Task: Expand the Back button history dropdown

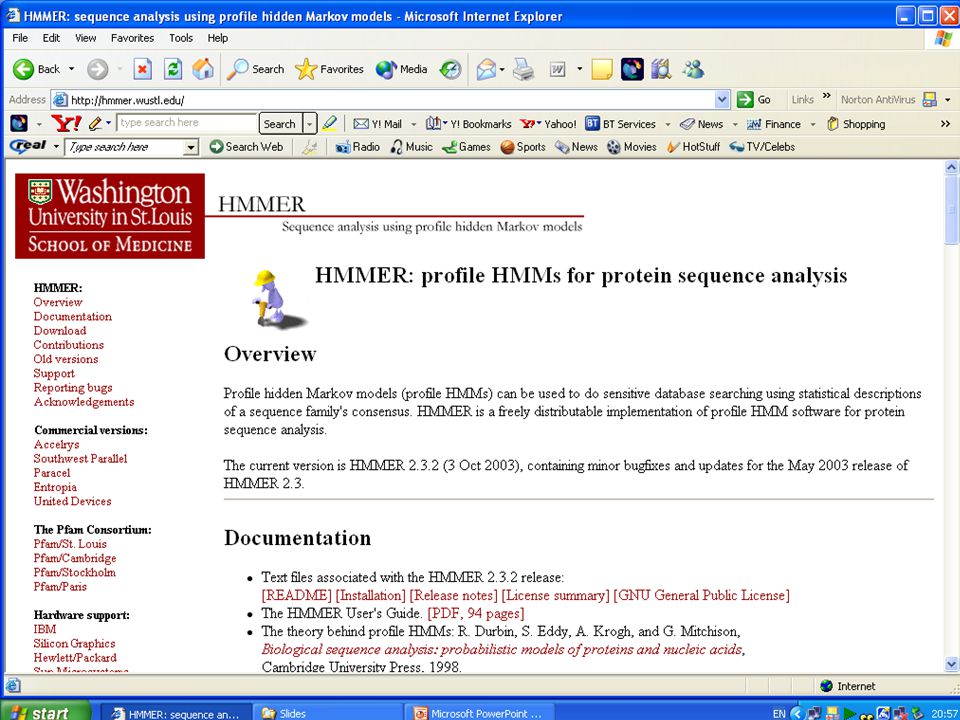Action: tap(71, 69)
